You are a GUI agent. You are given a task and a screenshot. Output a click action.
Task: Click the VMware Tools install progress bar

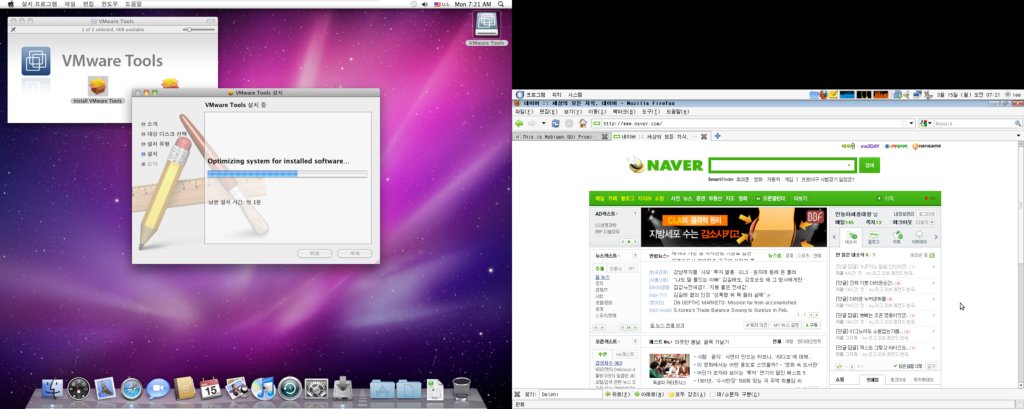click(287, 173)
